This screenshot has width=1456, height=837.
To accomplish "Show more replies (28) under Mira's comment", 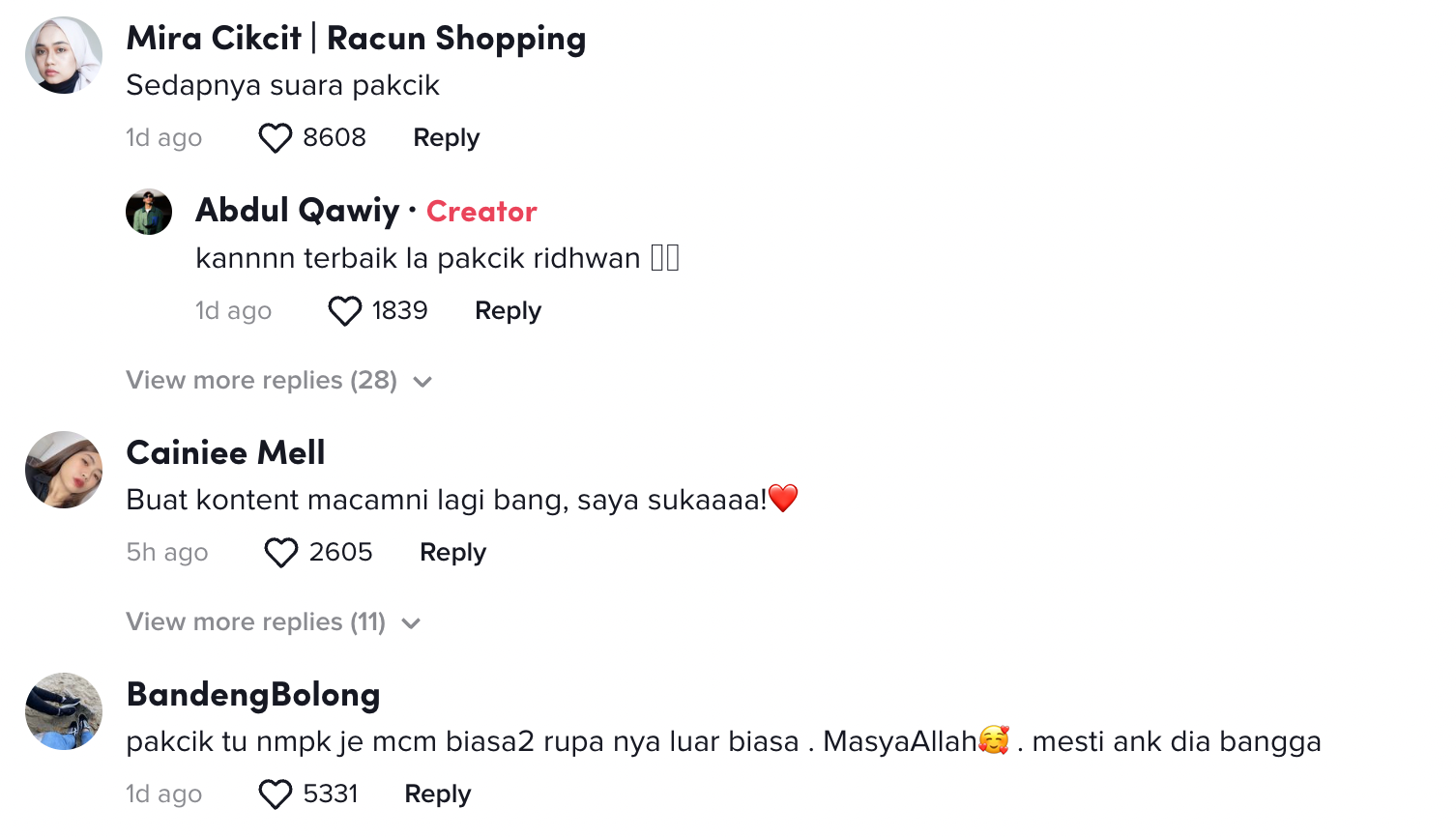I will (x=261, y=381).
